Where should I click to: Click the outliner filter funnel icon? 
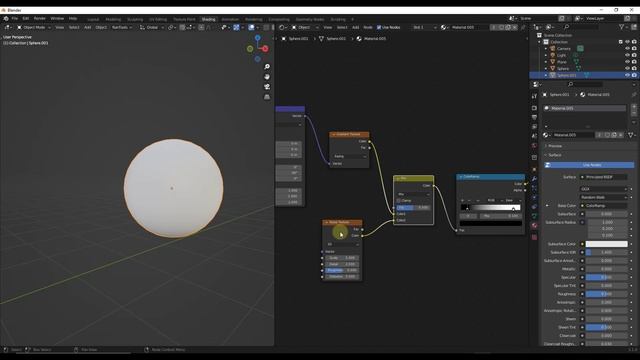(x=622, y=27)
